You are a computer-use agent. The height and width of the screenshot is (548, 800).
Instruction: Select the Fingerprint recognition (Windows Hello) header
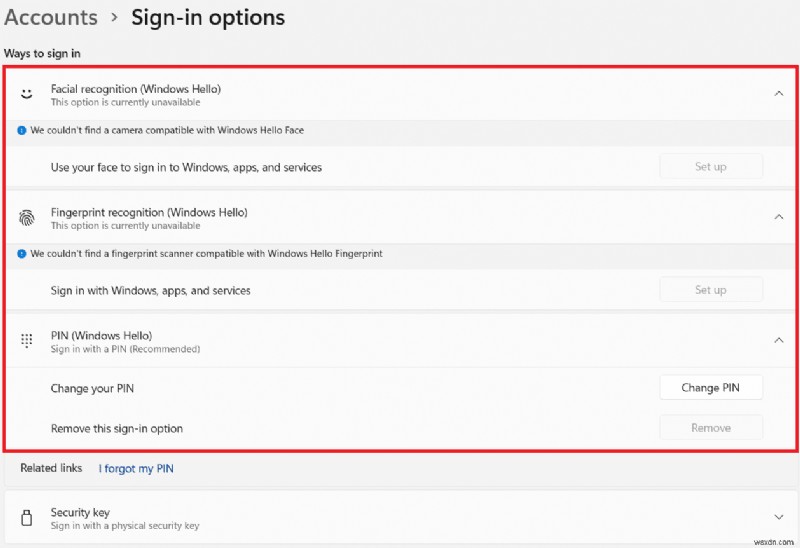149,212
